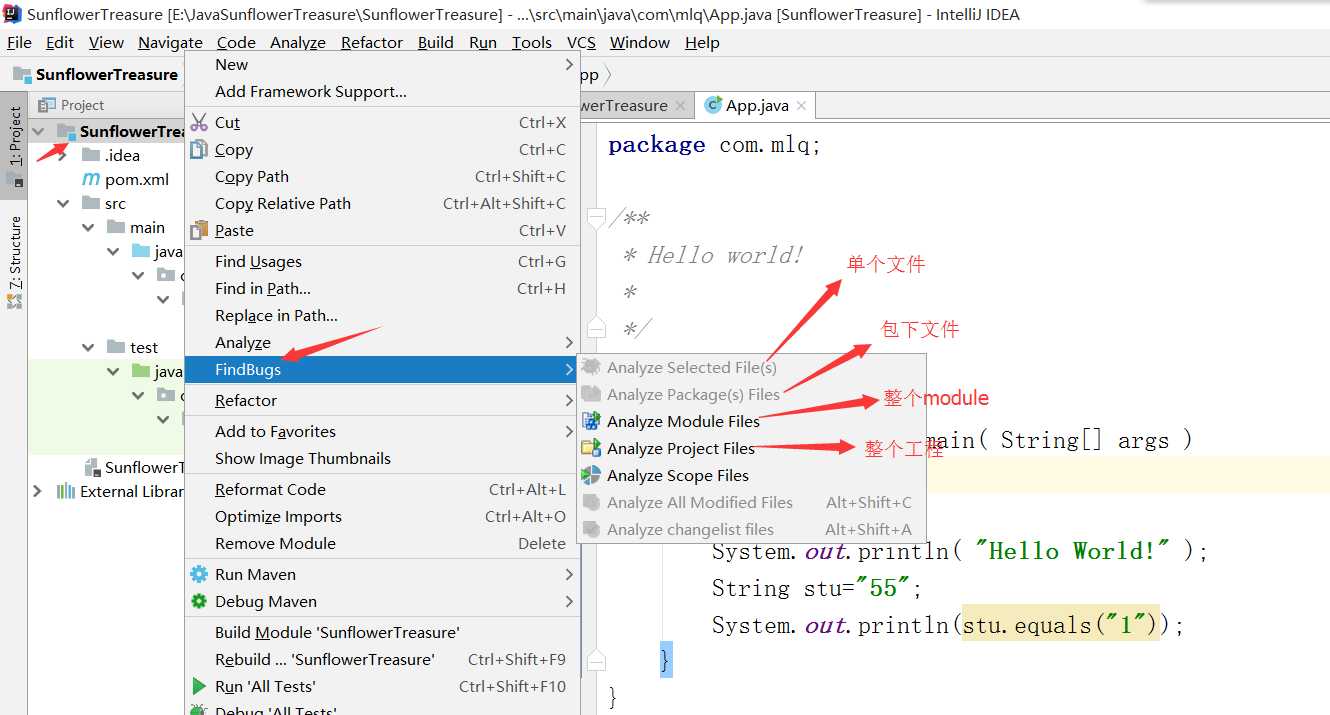This screenshot has height=715, width=1330.
Task: Choose Build Module 'SunflowerTreasure'
Action: [382, 632]
